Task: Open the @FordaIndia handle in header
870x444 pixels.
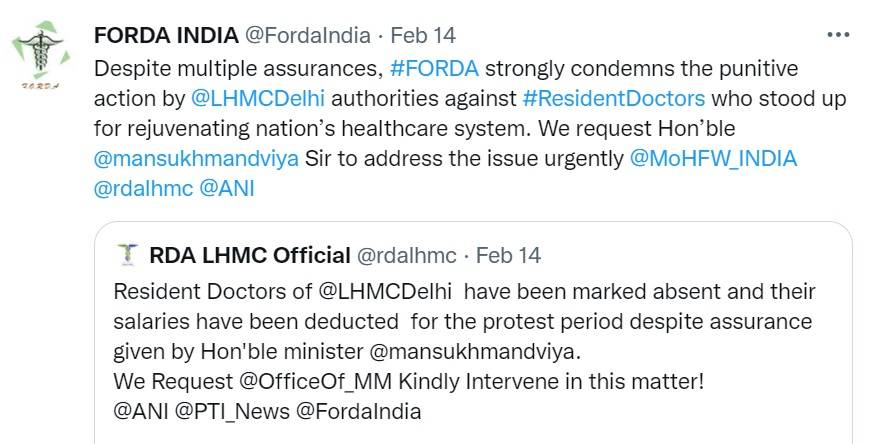Action: (307, 35)
